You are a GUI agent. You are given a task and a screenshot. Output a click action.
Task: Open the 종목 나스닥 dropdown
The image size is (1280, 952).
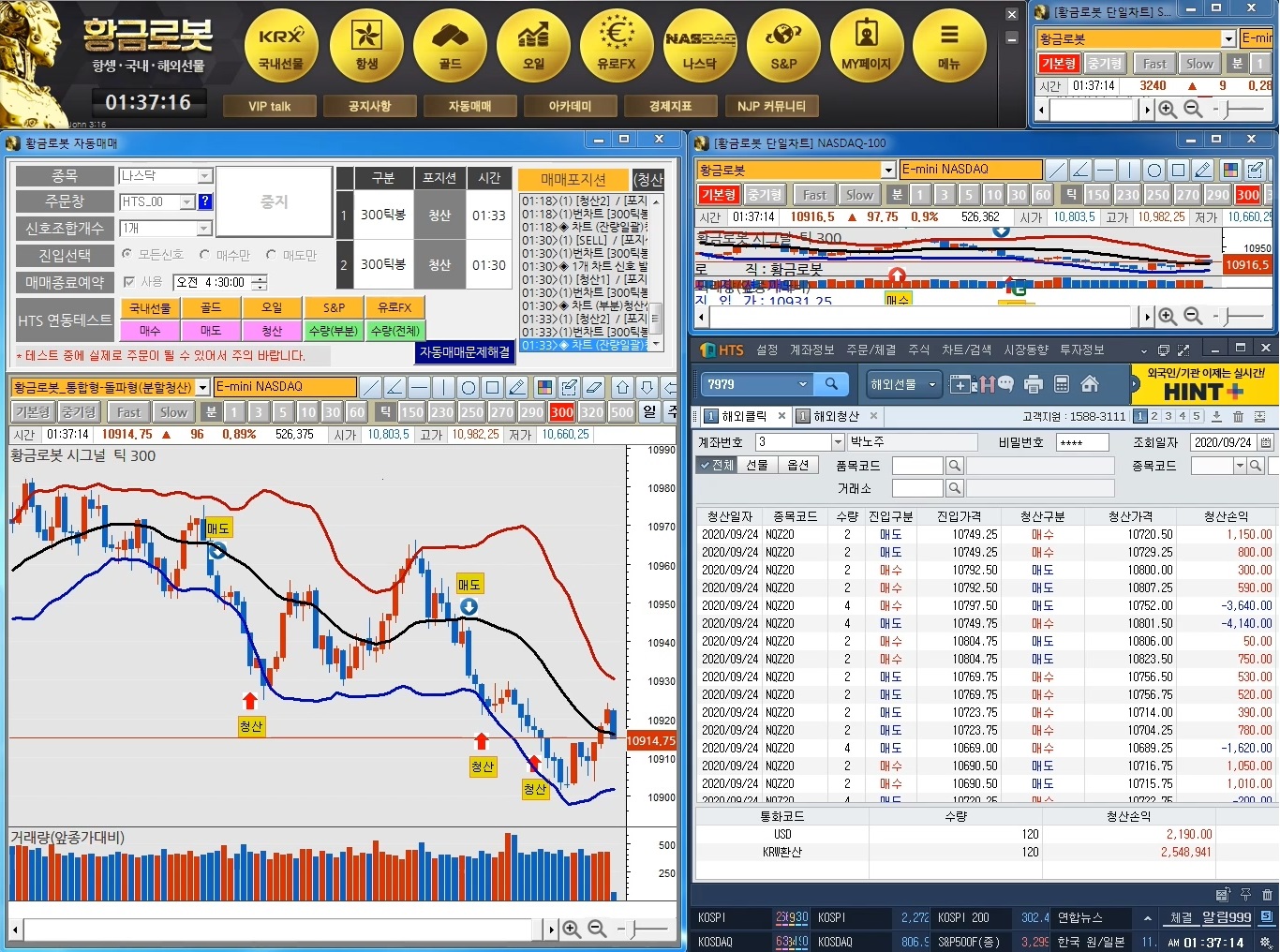click(204, 176)
